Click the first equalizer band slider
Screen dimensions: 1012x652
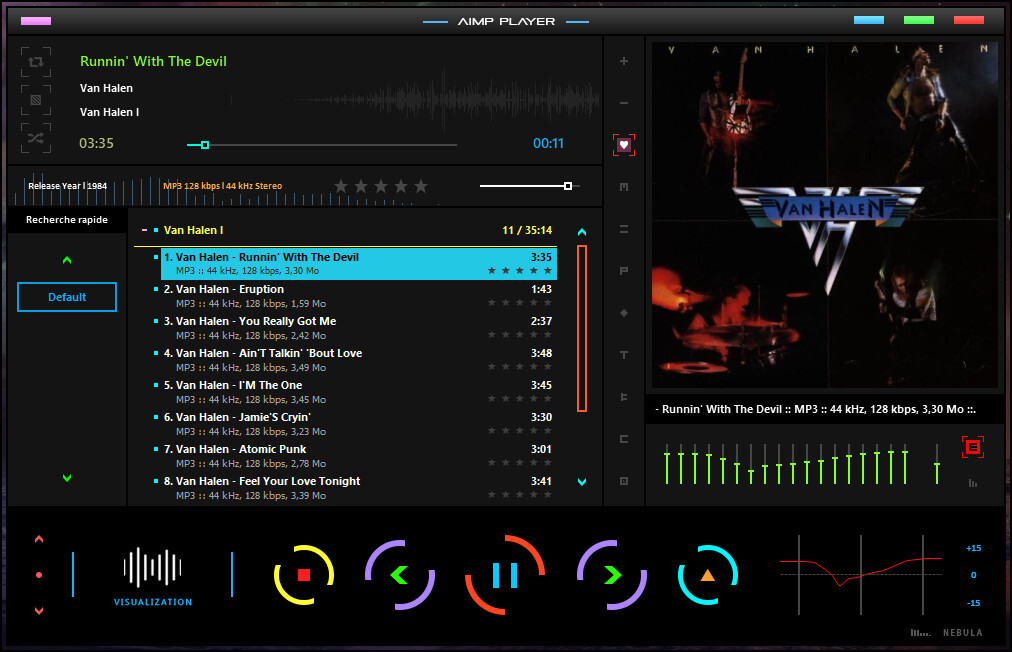(667, 464)
